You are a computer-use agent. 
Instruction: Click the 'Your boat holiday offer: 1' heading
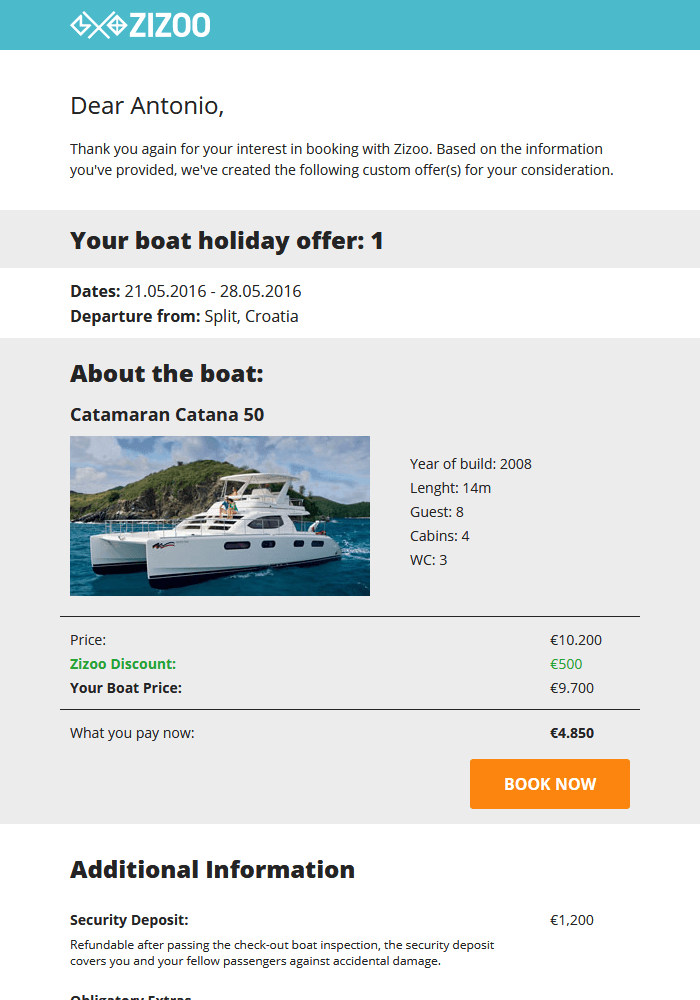227,240
